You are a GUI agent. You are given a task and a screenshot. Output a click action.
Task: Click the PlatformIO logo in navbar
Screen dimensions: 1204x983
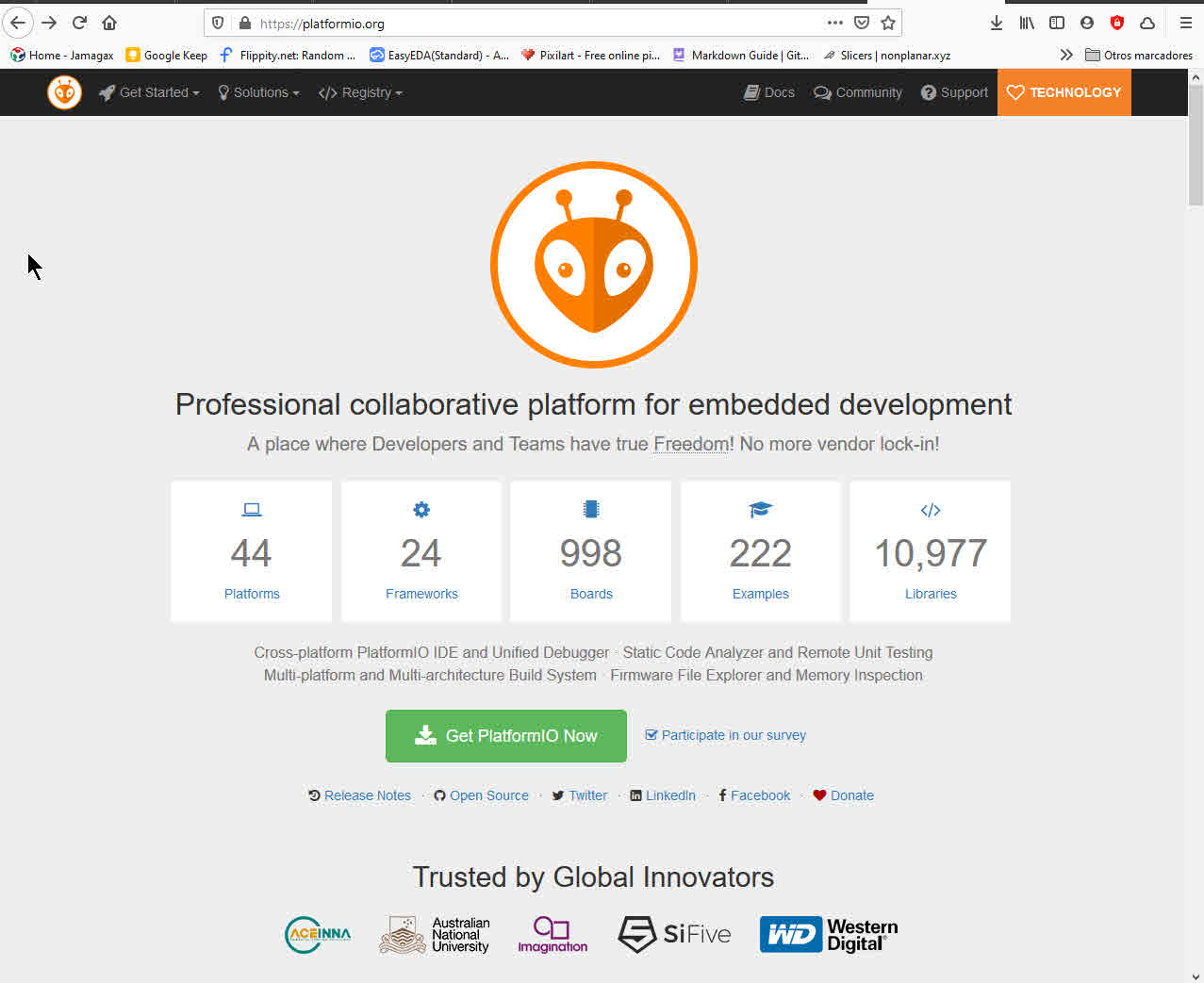point(64,92)
